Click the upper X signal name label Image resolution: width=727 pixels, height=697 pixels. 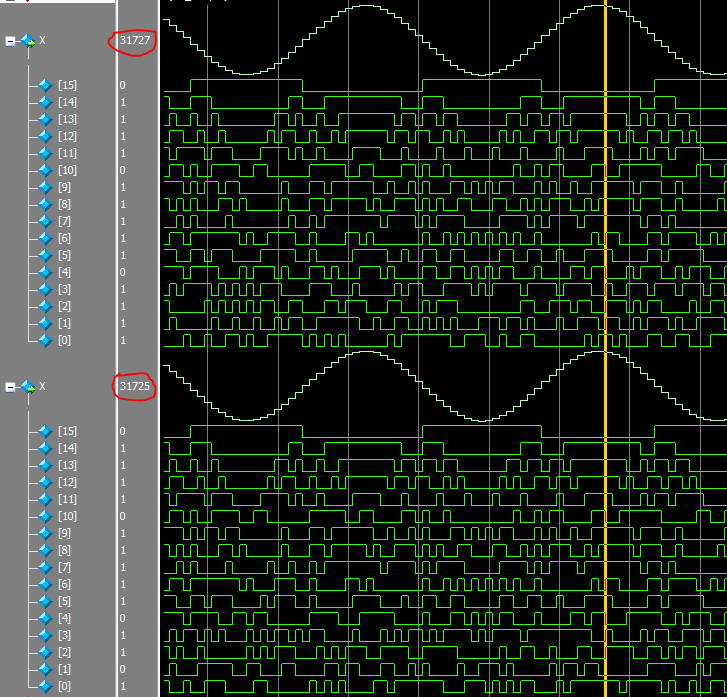[x=42, y=41]
